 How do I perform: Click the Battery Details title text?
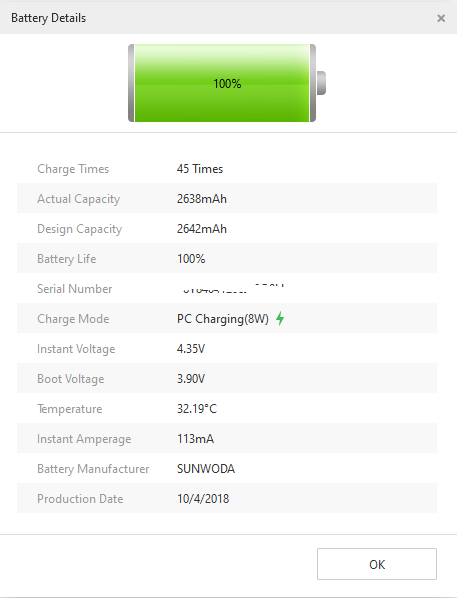click(48, 18)
